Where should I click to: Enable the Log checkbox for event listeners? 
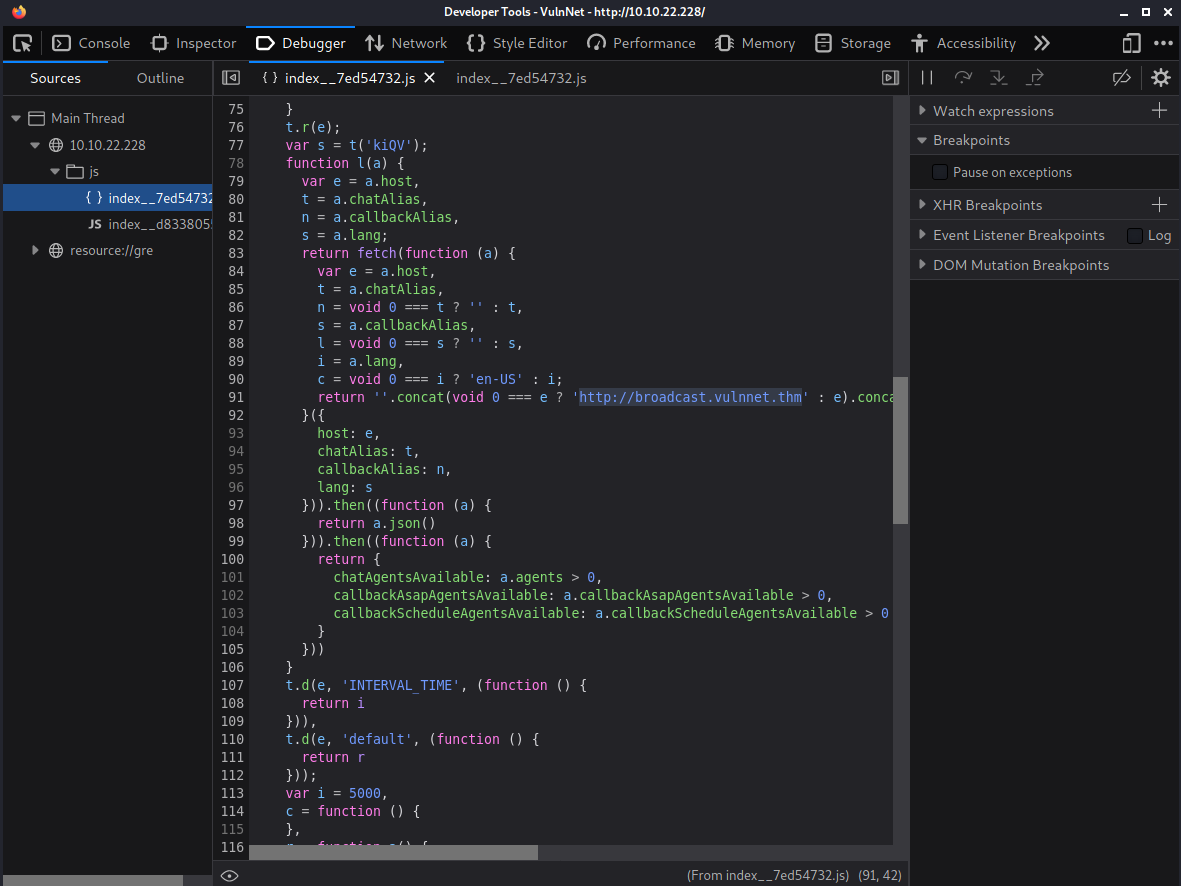point(1134,236)
